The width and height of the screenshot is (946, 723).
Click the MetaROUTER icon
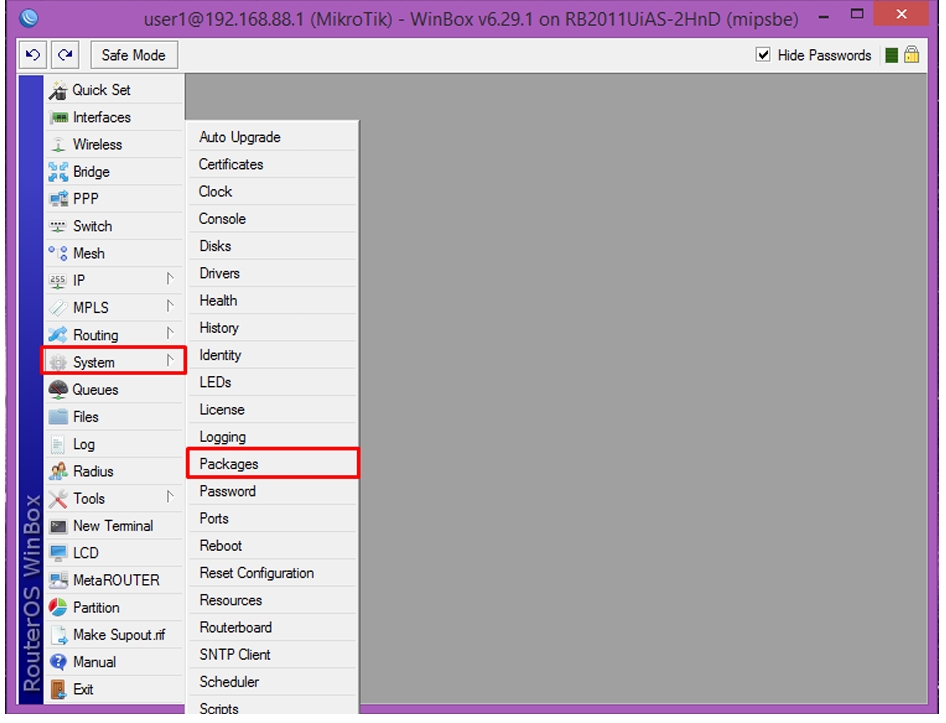[58, 581]
